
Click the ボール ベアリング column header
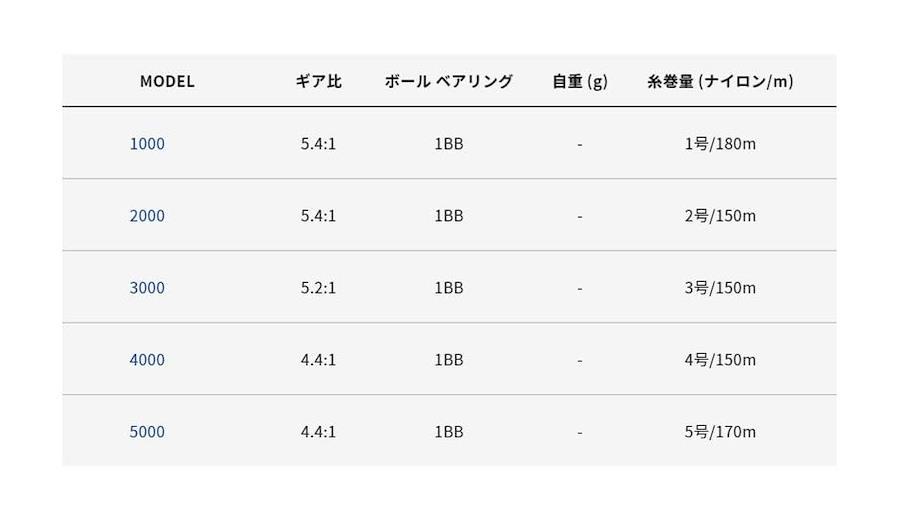coord(448,82)
